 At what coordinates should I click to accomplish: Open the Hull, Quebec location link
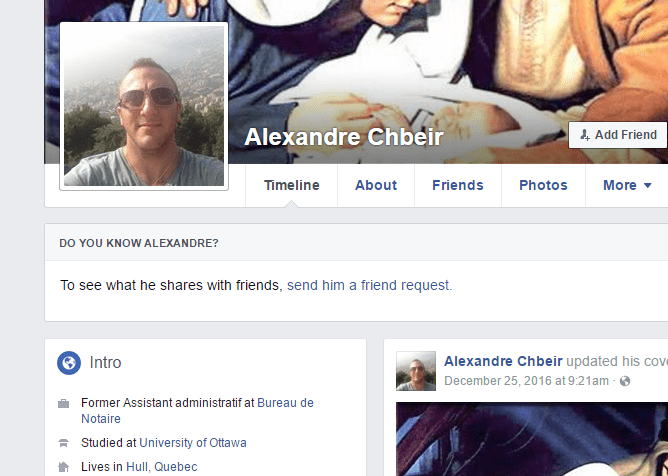coord(161,467)
